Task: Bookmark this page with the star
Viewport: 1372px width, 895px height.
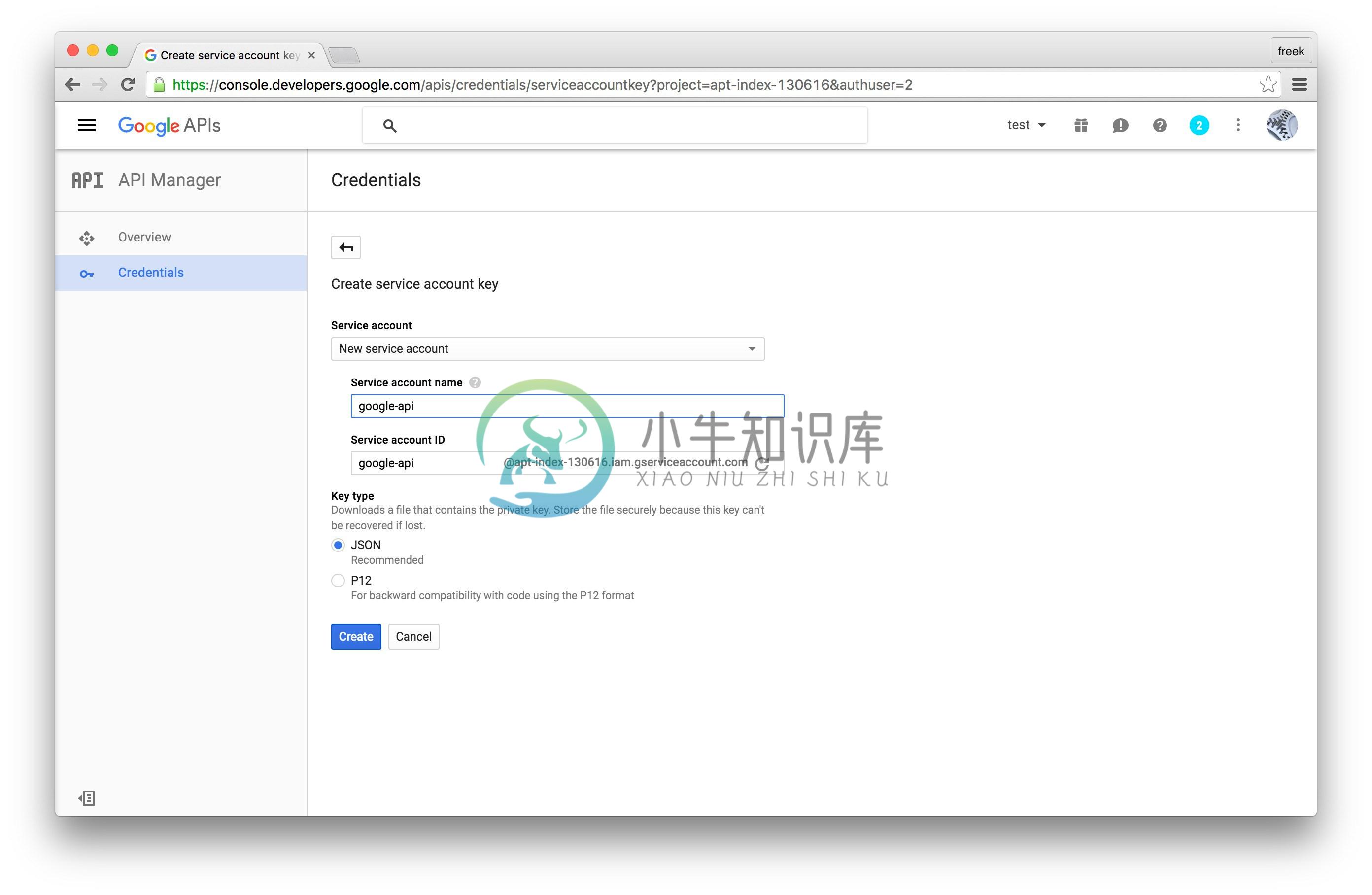Action: [x=1268, y=85]
